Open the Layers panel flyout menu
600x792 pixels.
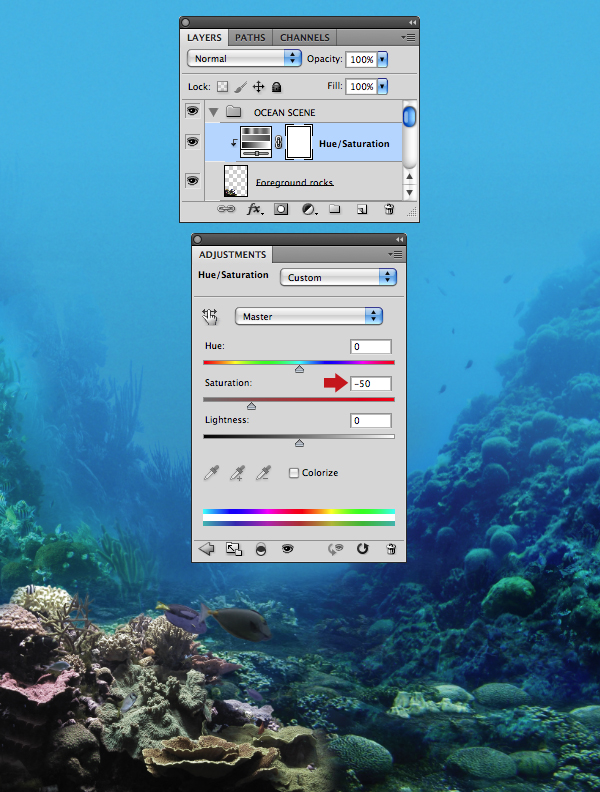click(409, 37)
